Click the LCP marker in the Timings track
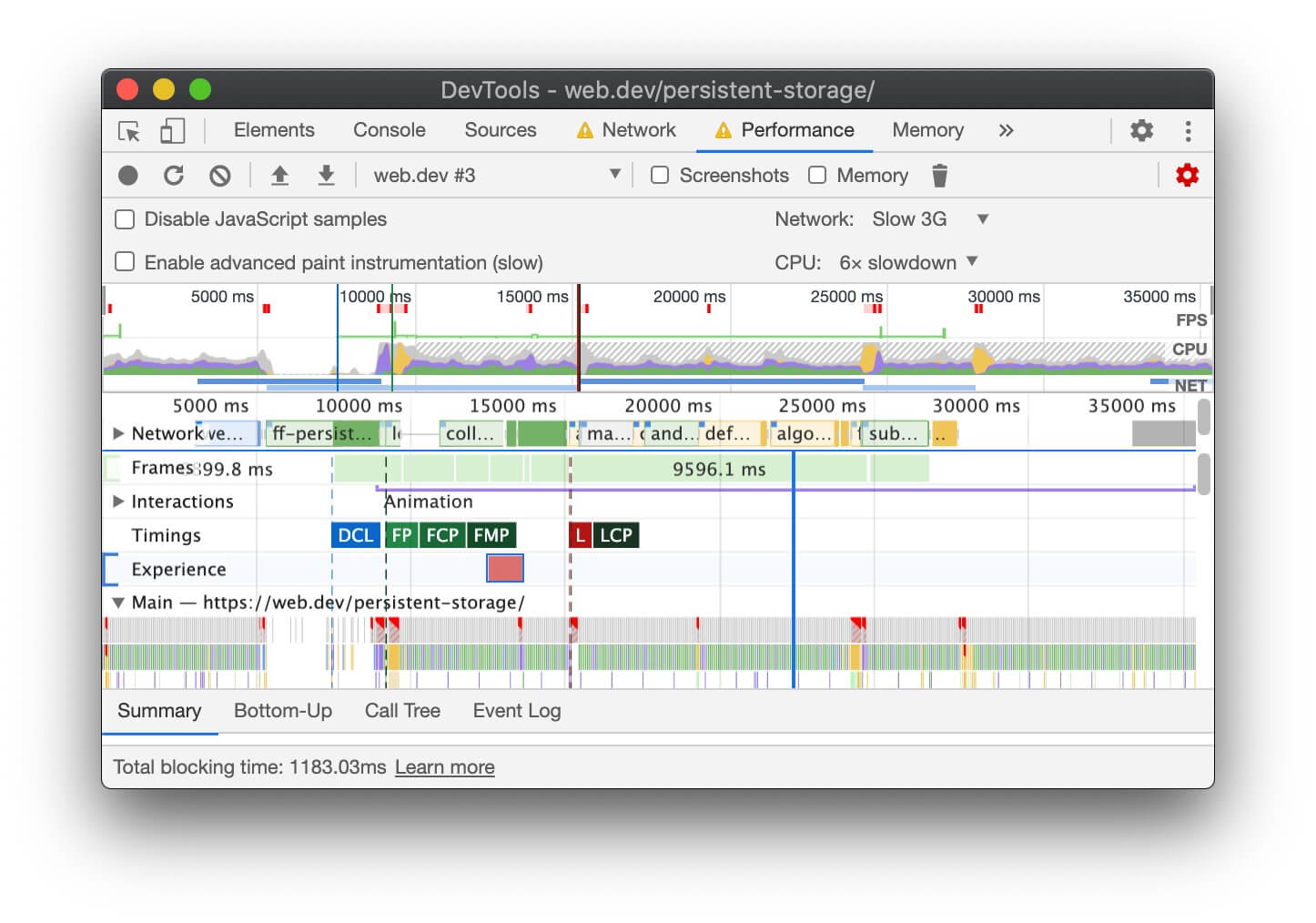1316x923 pixels. (615, 535)
